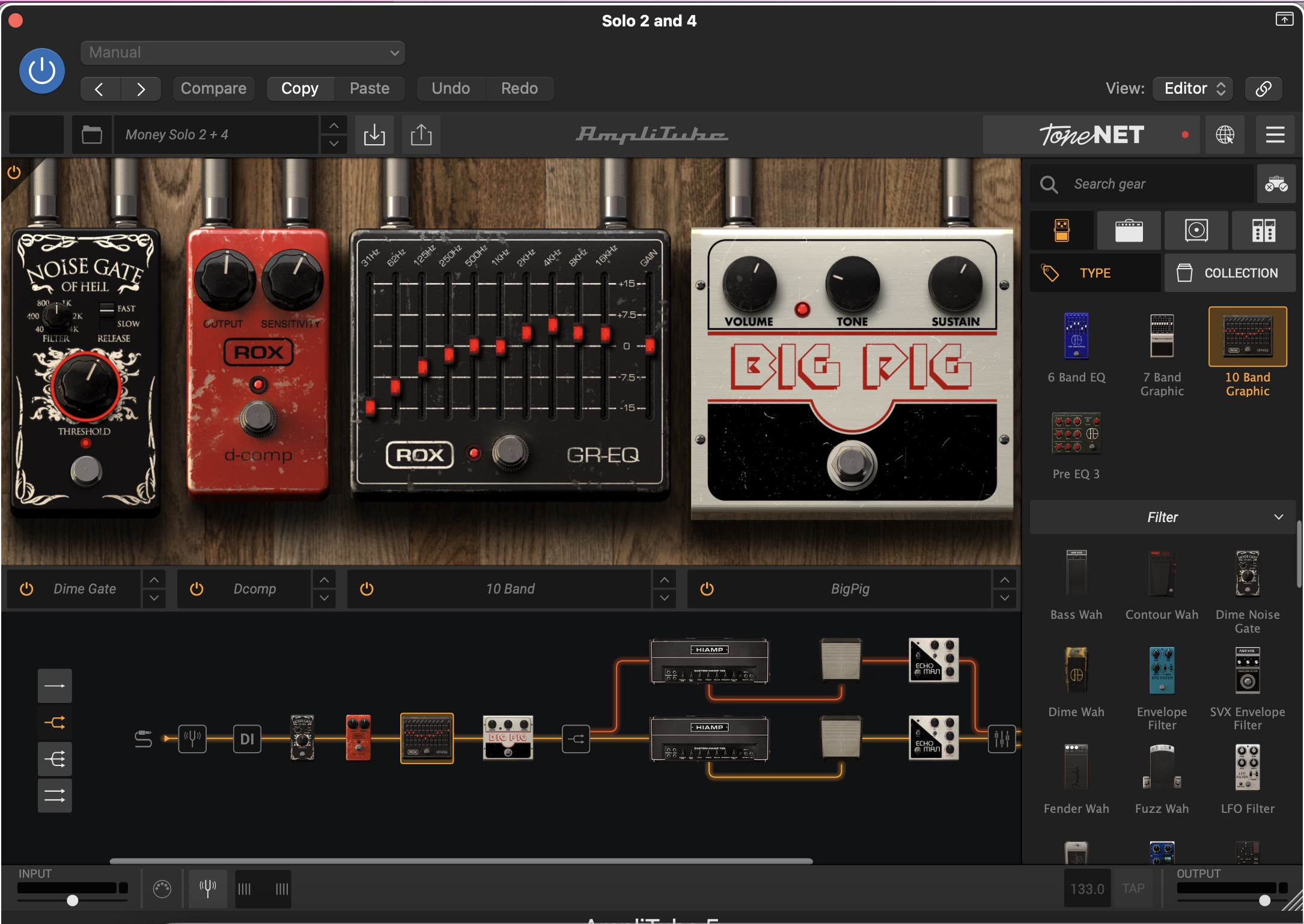Click the 133.0 tempo value
This screenshot has width=1304, height=924.
(1087, 889)
